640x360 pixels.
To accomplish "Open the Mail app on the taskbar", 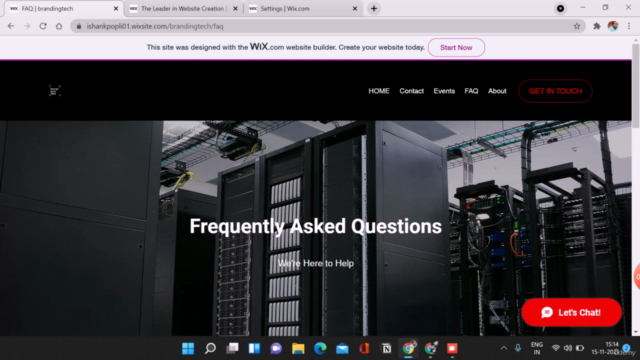I will [x=342, y=348].
